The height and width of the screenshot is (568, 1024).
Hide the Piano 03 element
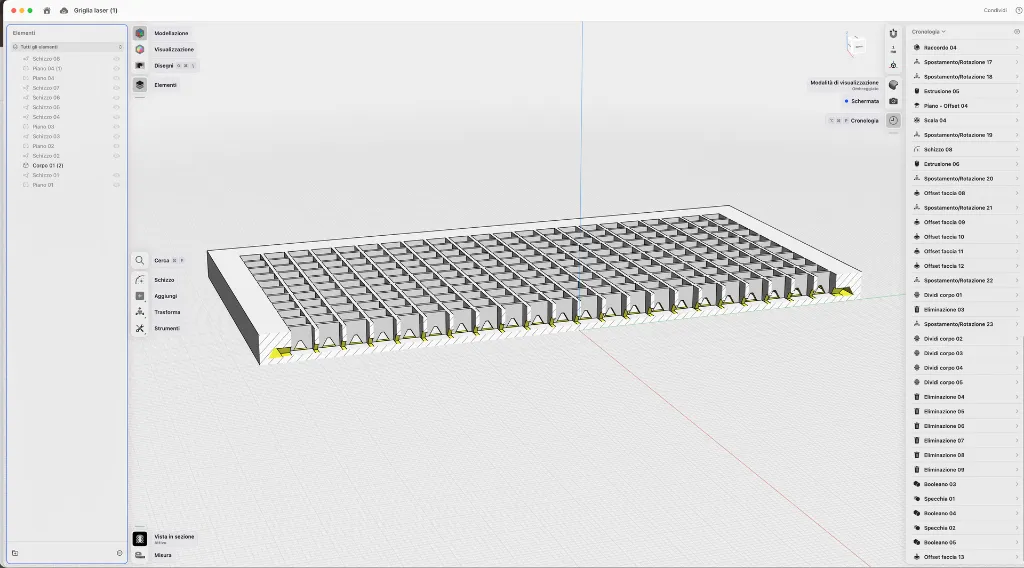pos(116,127)
